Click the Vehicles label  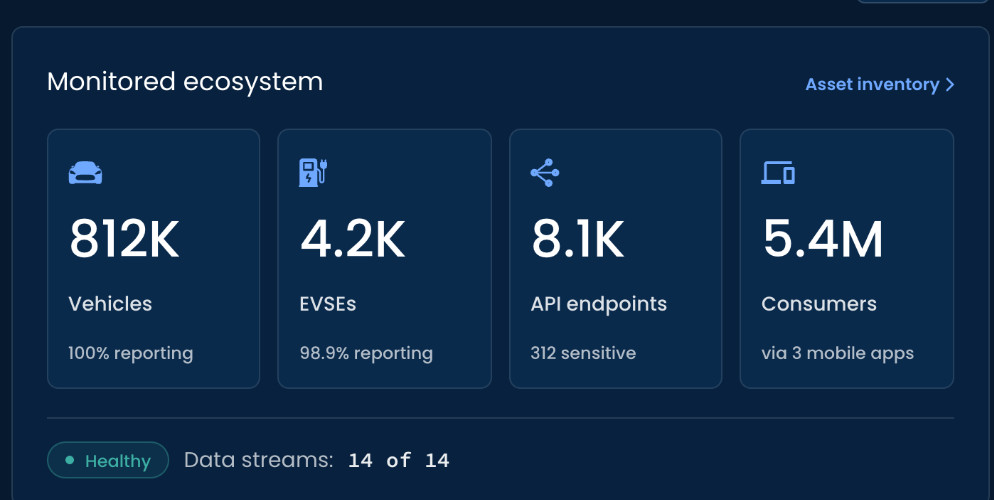pyautogui.click(x=110, y=304)
